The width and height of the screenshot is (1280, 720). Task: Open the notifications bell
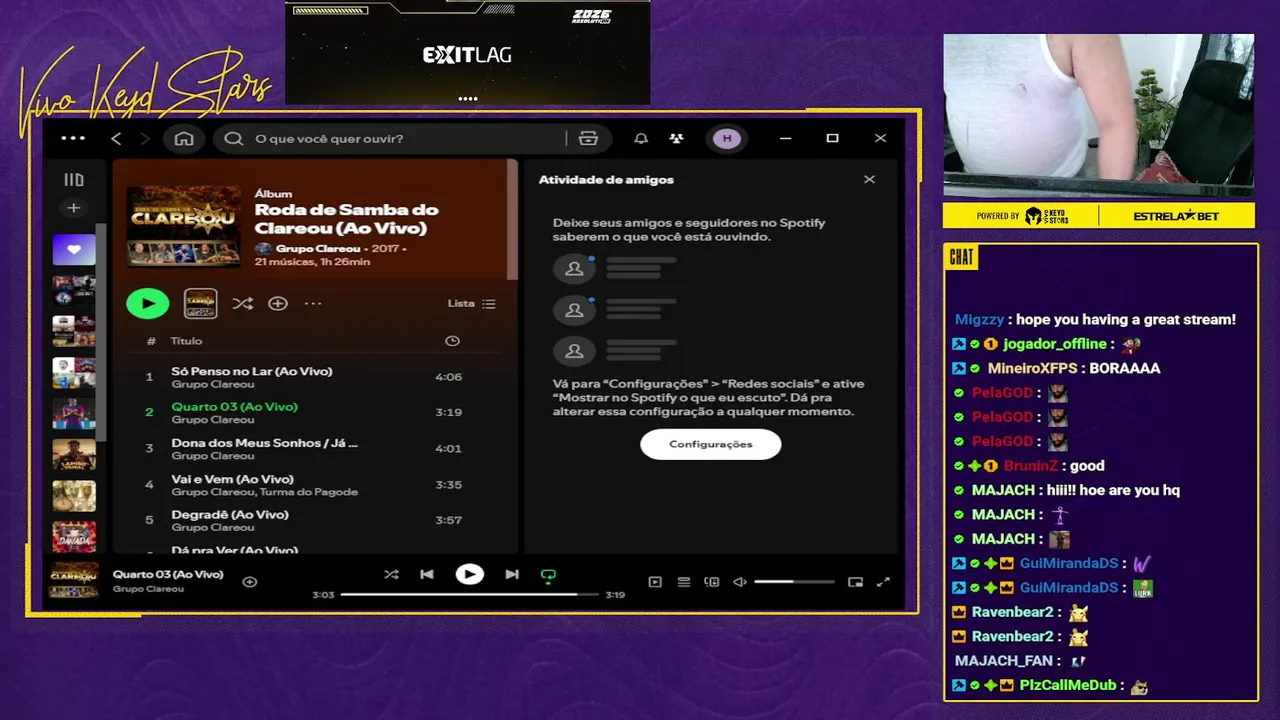(641, 138)
